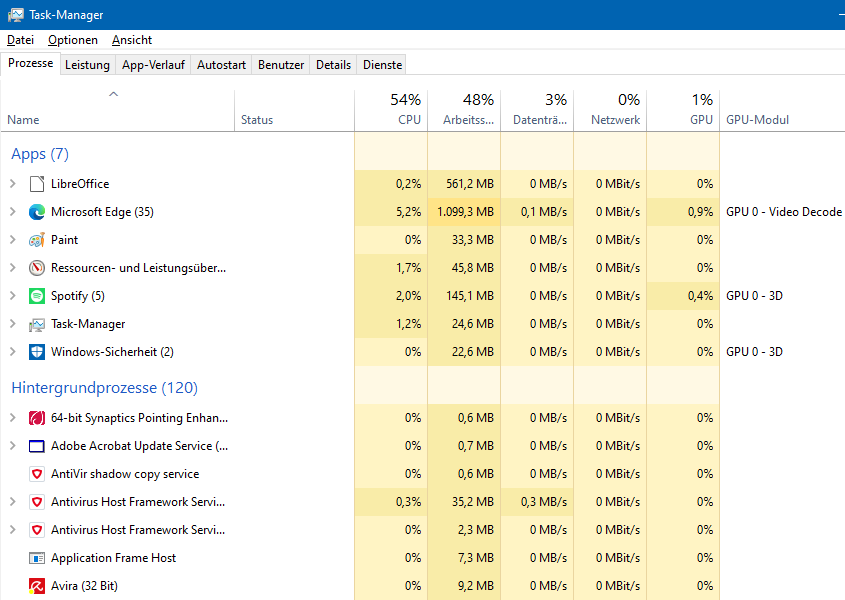Click the Avira (32 Bit) icon
This screenshot has height=600, width=845.
pyautogui.click(x=37, y=586)
